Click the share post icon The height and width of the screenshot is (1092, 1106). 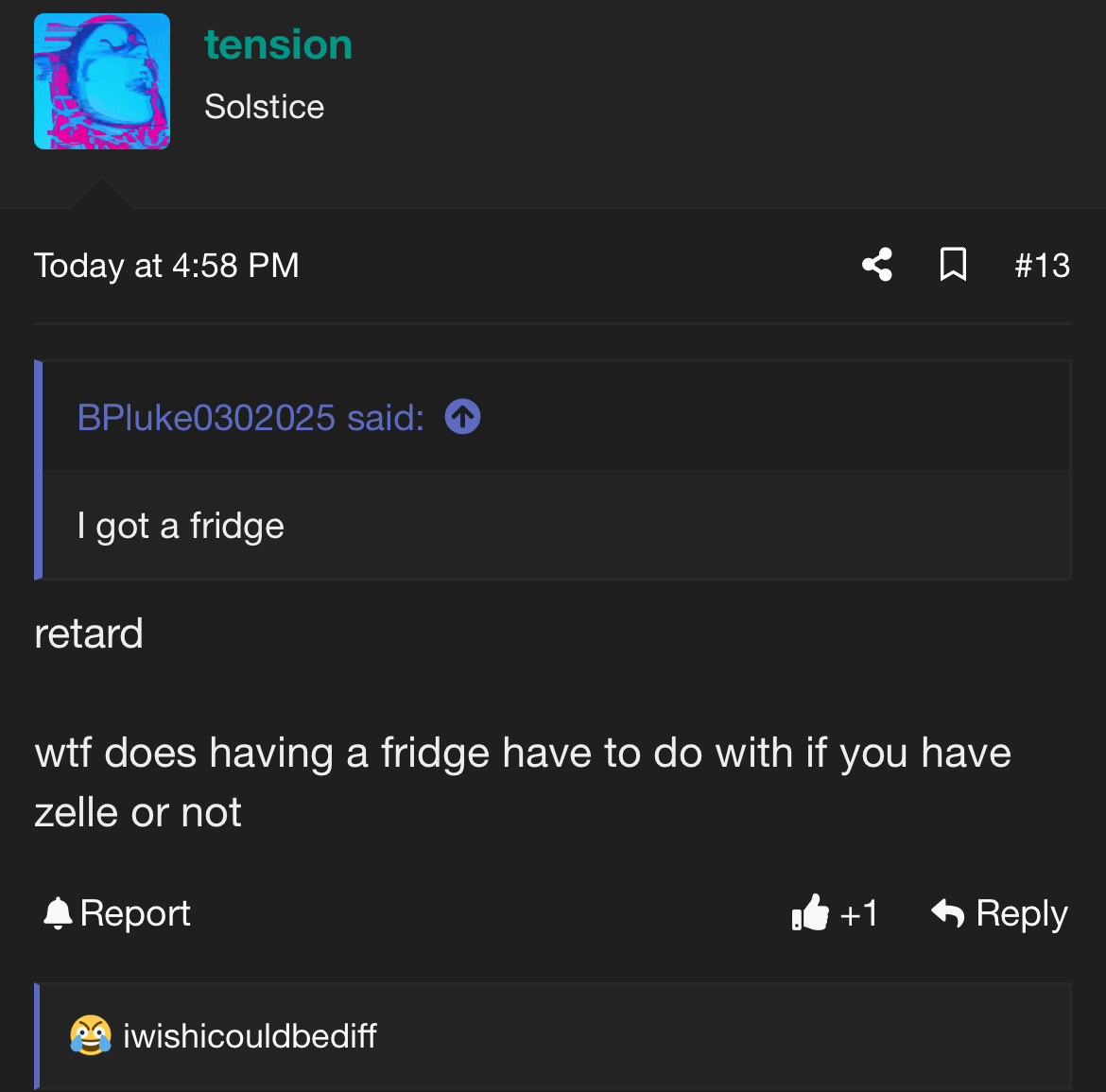[x=877, y=265]
